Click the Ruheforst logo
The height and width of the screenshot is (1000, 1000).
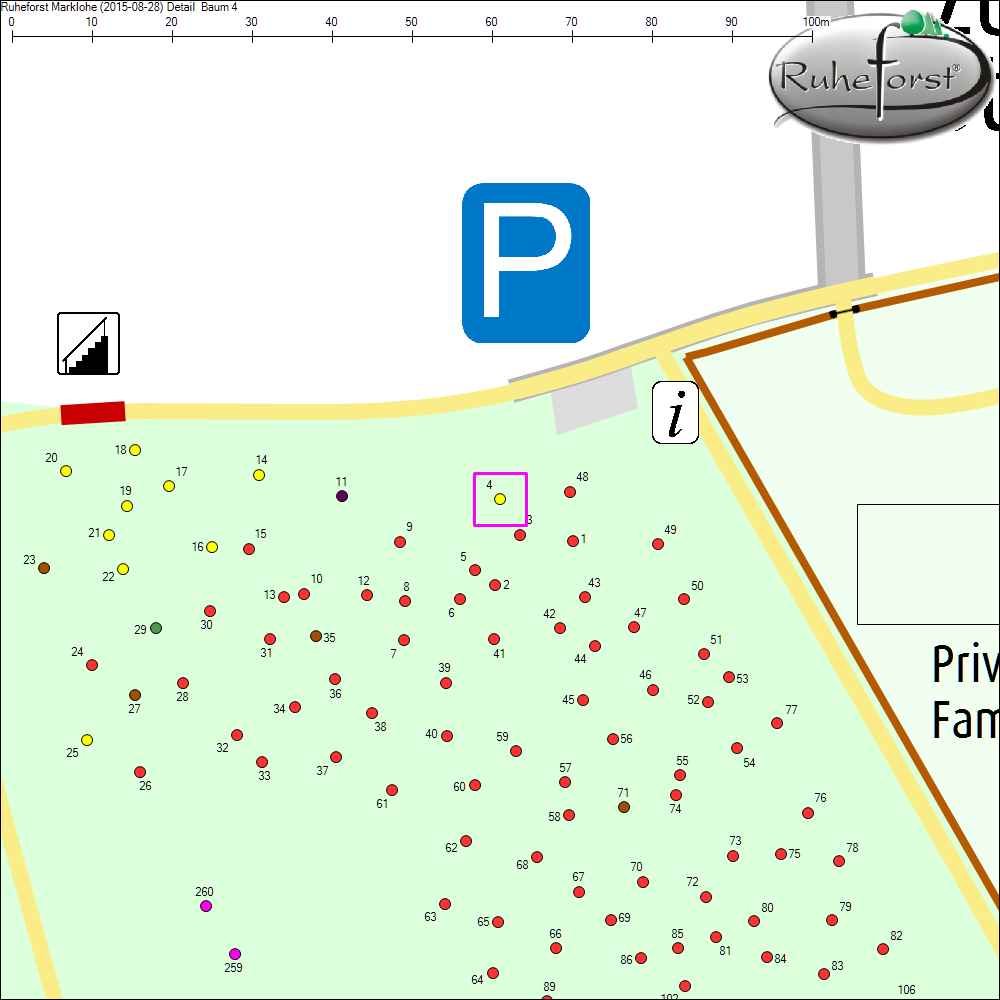click(879, 77)
